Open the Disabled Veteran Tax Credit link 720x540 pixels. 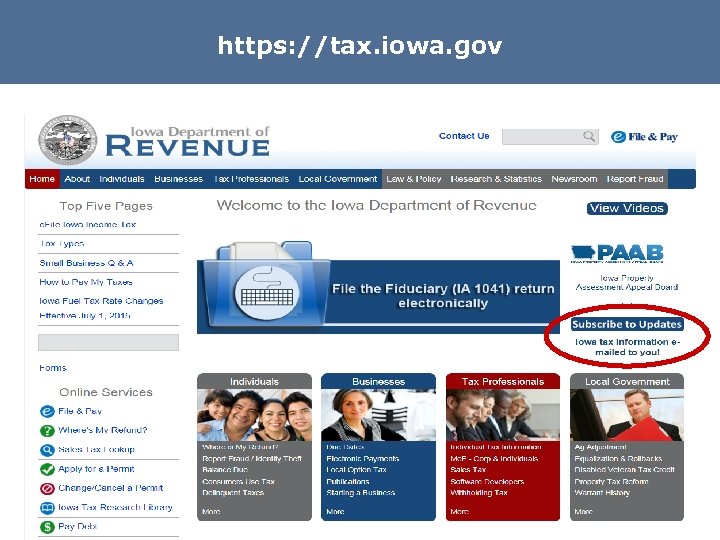tap(624, 470)
